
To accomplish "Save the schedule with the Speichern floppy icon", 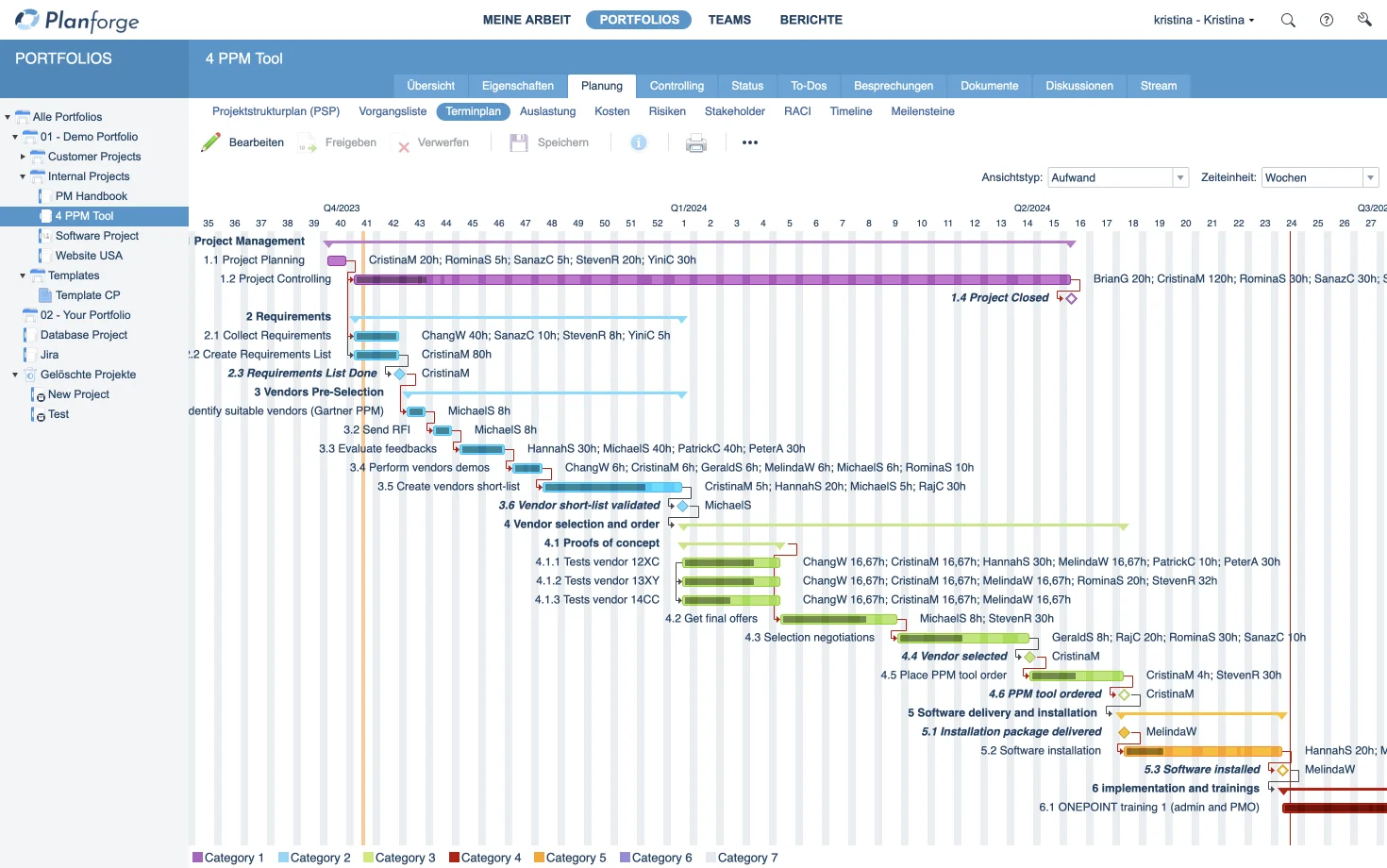I will [518, 142].
